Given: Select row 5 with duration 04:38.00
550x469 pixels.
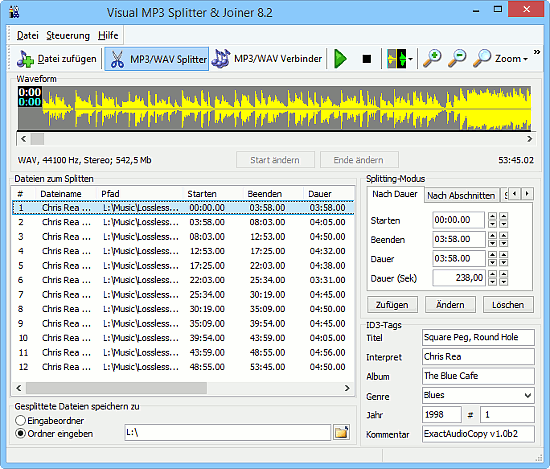Looking at the screenshot, I should (x=183, y=266).
